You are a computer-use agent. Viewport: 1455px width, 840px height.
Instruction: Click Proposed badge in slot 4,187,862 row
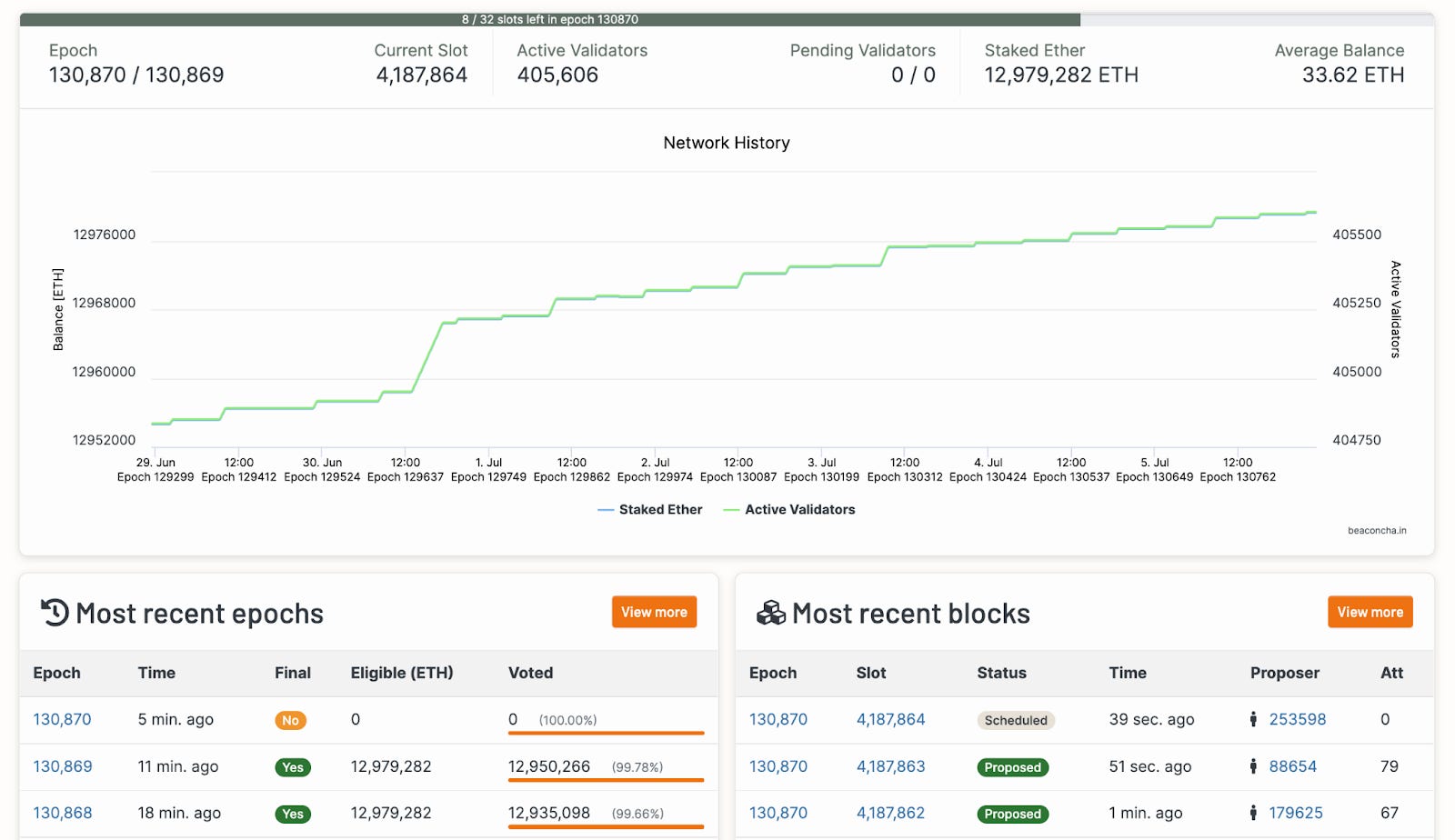(1012, 814)
